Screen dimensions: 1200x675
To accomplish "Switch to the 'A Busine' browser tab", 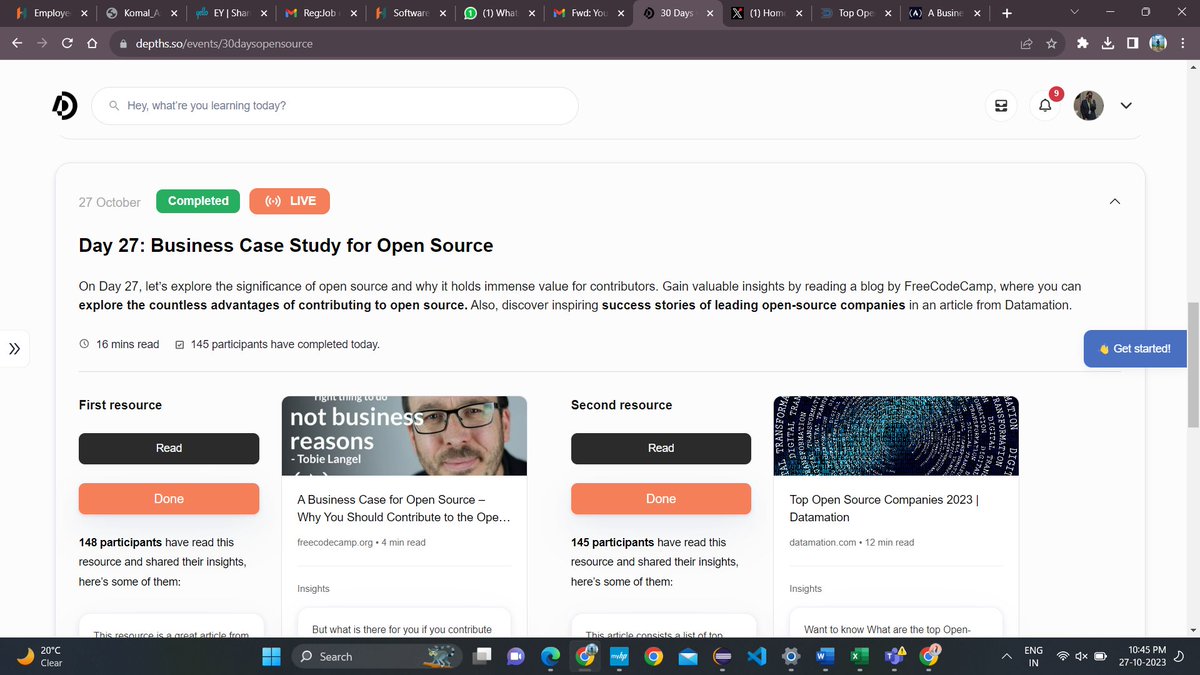I will pyautogui.click(x=946, y=13).
